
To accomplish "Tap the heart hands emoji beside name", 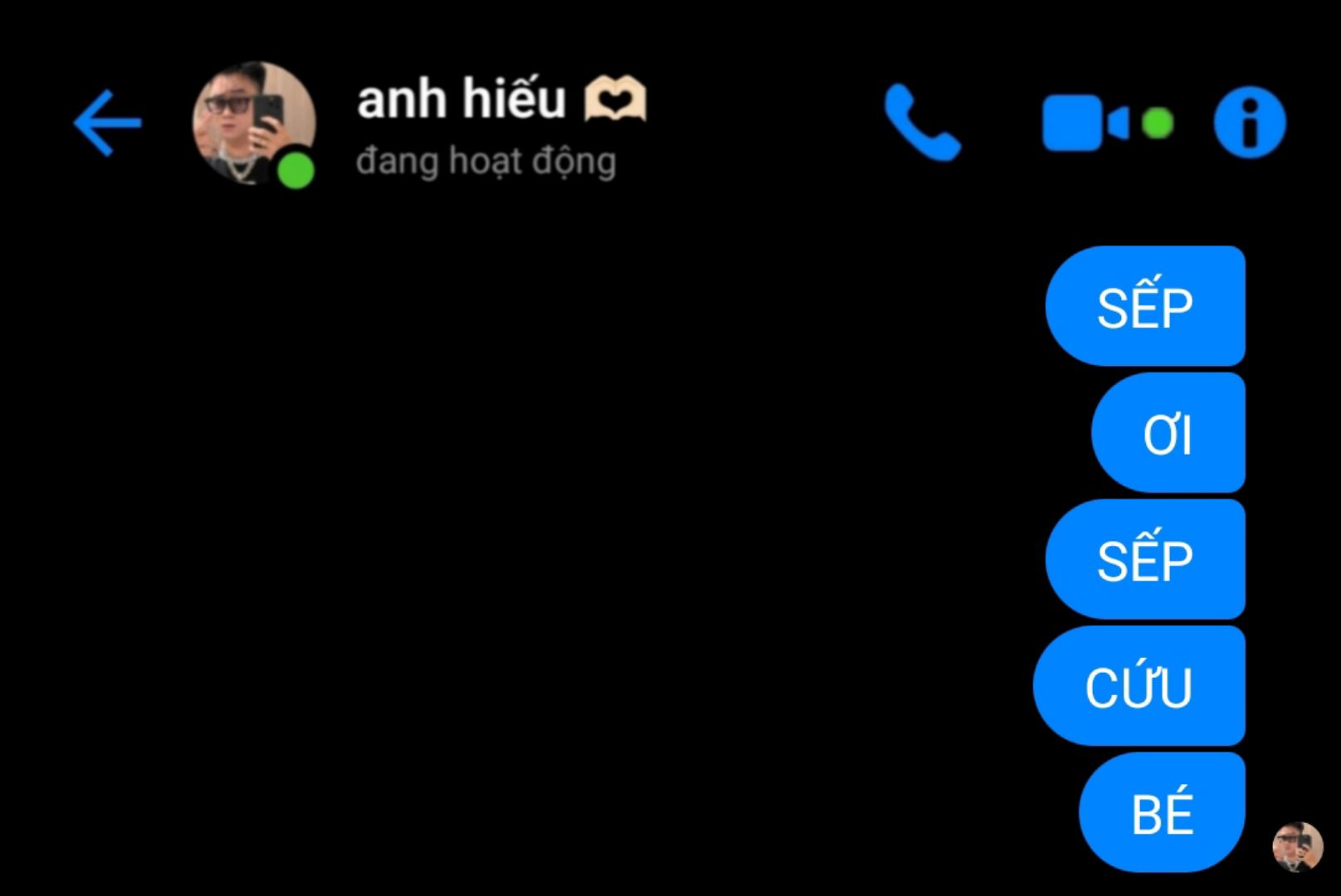I will 615,100.
